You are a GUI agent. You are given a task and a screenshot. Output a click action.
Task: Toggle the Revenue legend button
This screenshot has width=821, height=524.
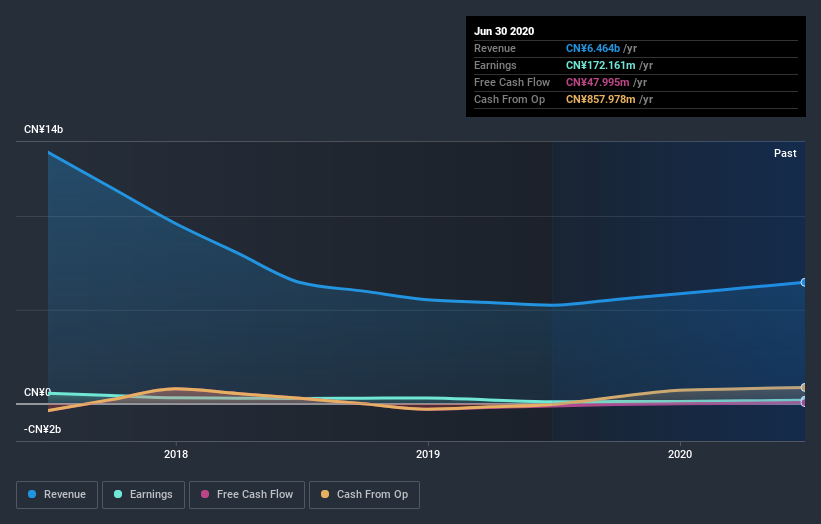tap(57, 495)
